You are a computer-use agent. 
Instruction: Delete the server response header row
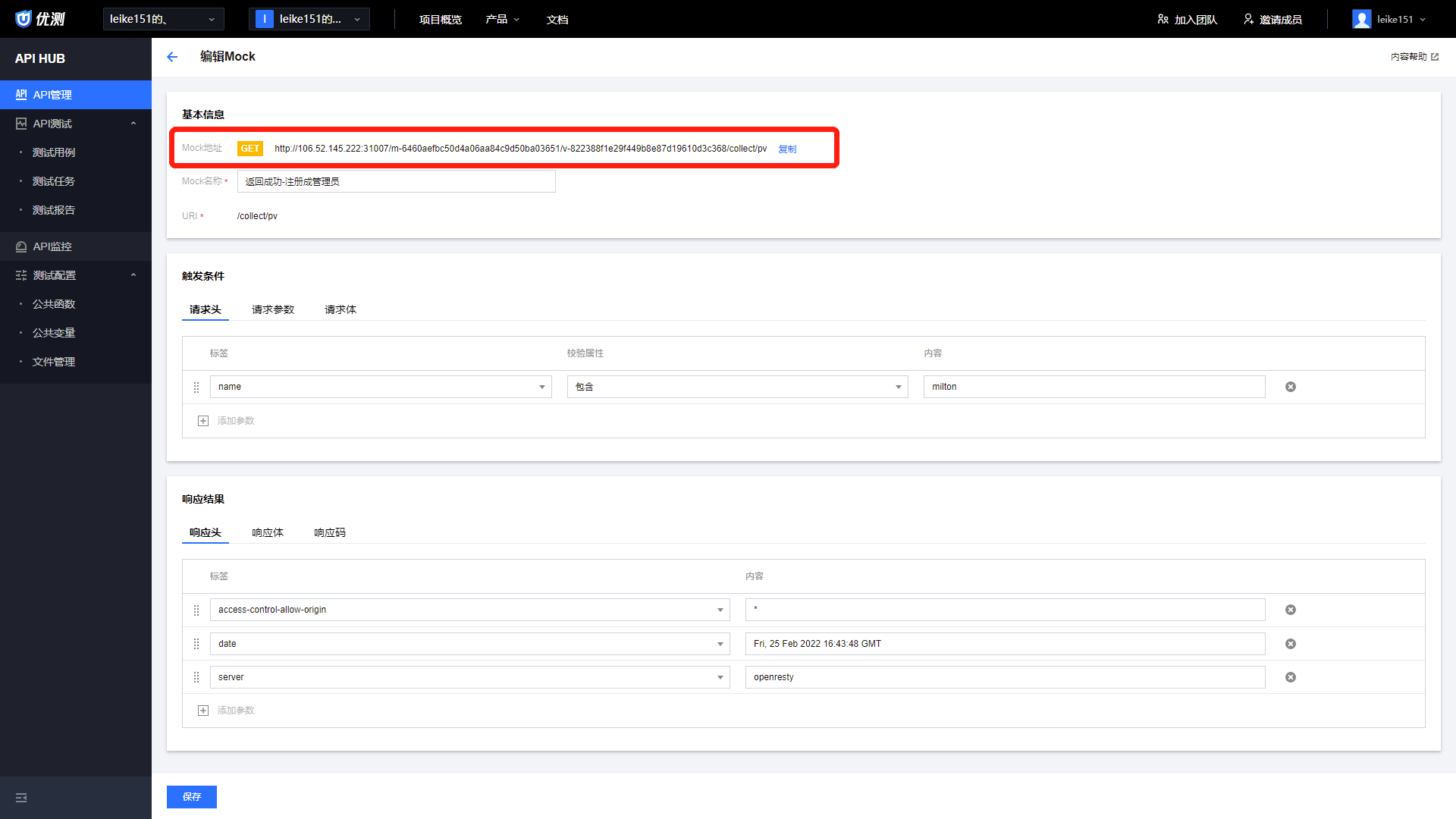1291,677
